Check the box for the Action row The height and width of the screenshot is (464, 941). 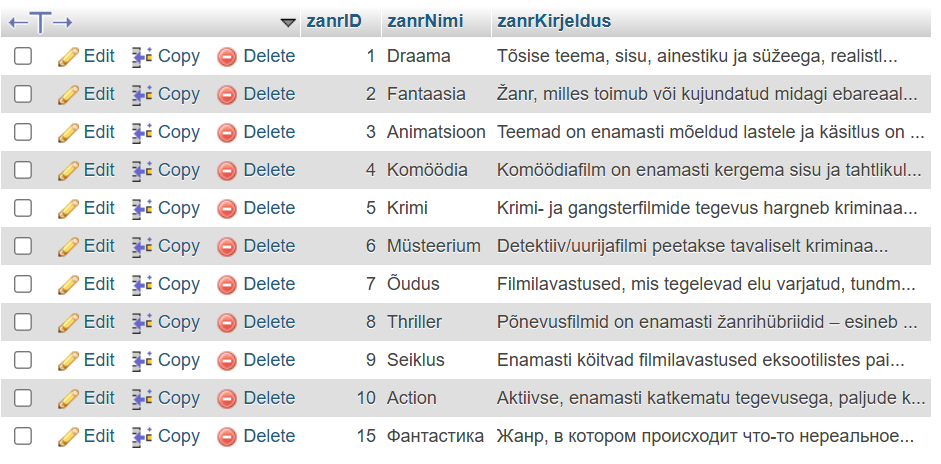click(23, 399)
